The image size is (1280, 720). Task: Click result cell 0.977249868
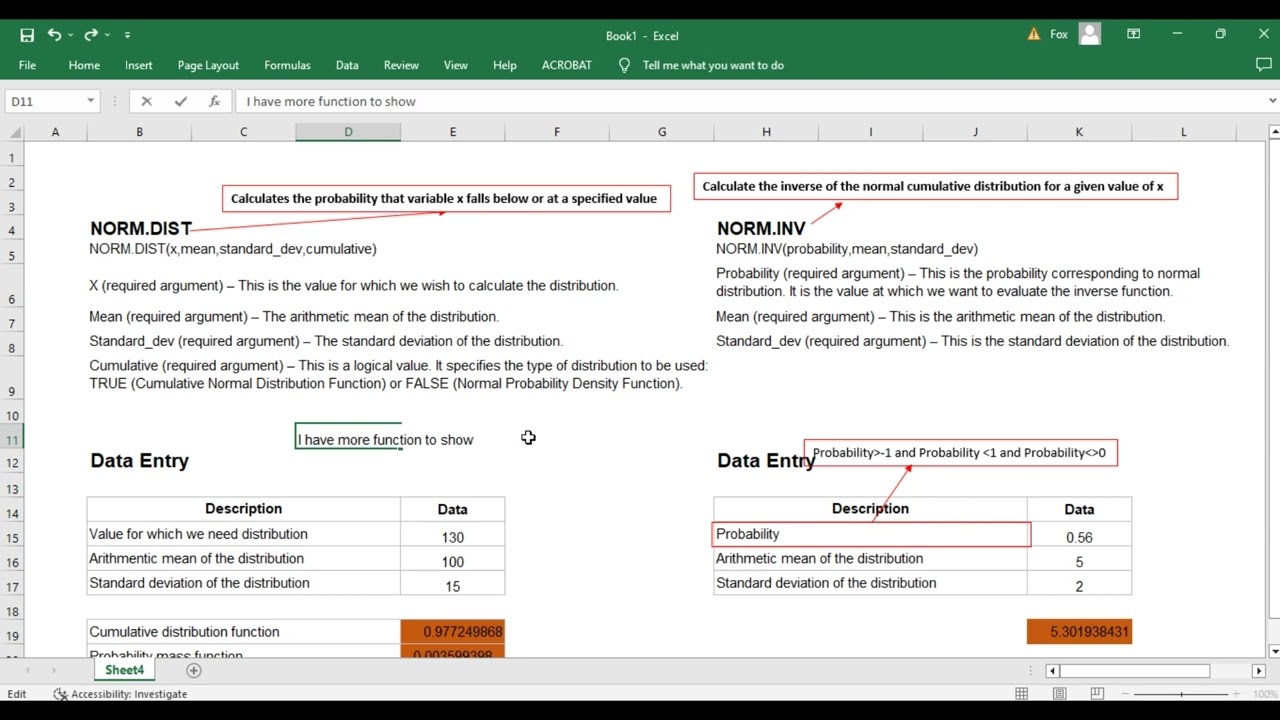coord(452,632)
